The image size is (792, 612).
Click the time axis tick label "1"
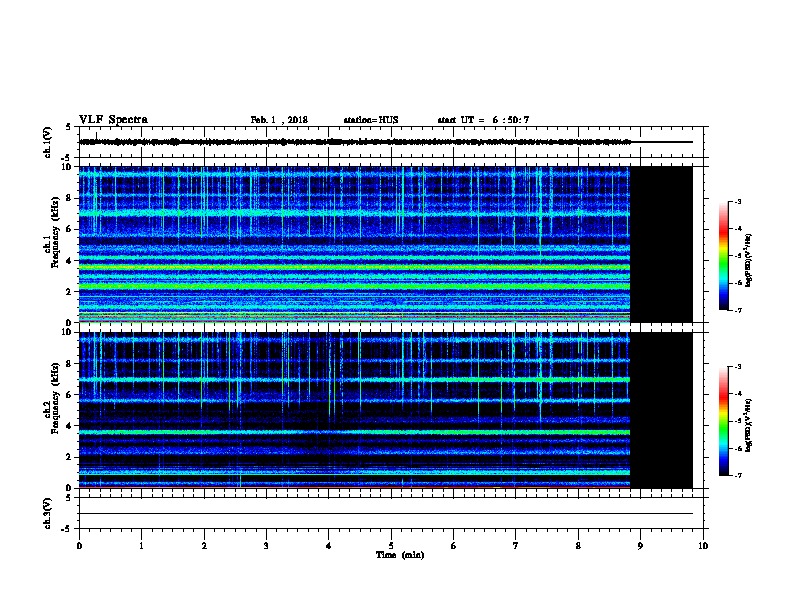tap(141, 545)
